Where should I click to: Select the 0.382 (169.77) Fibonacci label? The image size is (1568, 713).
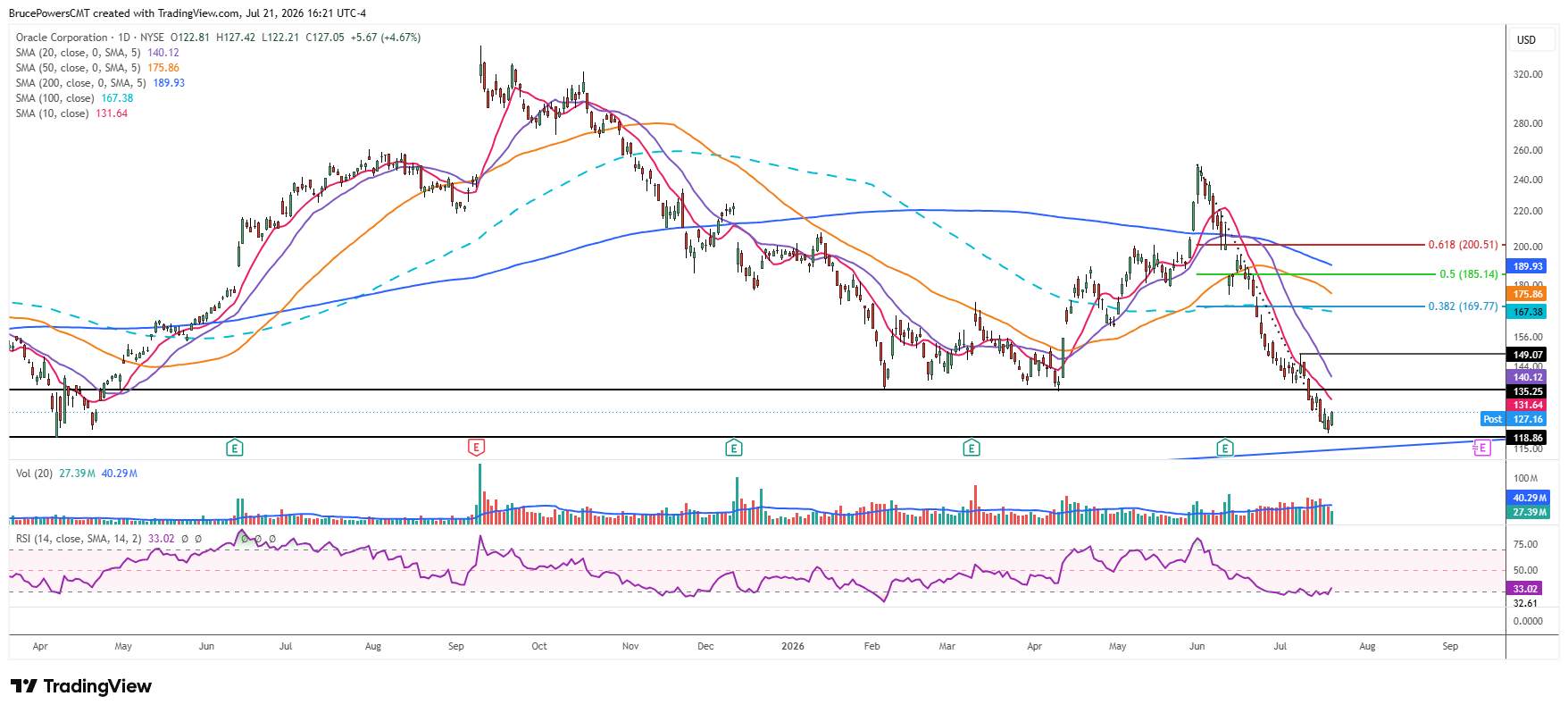click(x=1463, y=306)
